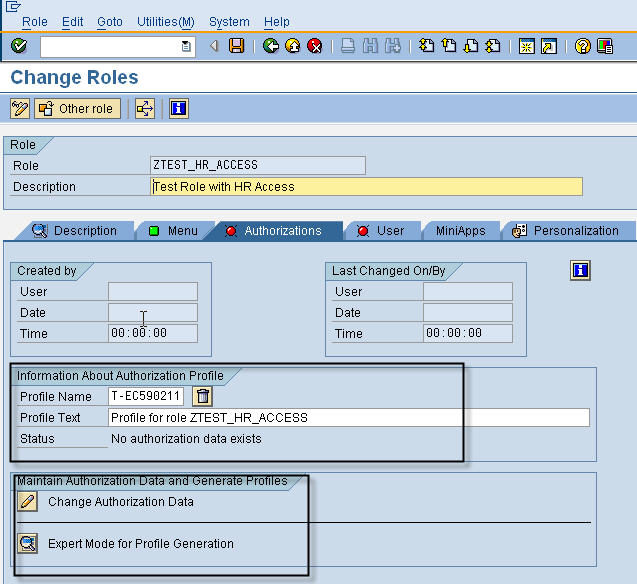This screenshot has height=584, width=637.
Task: Go to Next Page icon
Action: click(471, 46)
